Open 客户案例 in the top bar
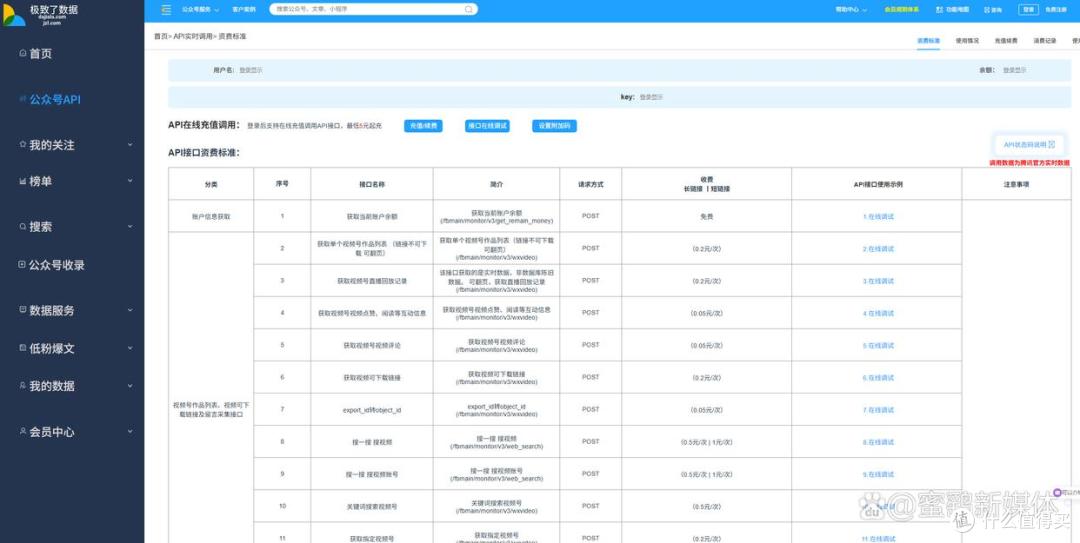This screenshot has height=543, width=1080. click(244, 10)
